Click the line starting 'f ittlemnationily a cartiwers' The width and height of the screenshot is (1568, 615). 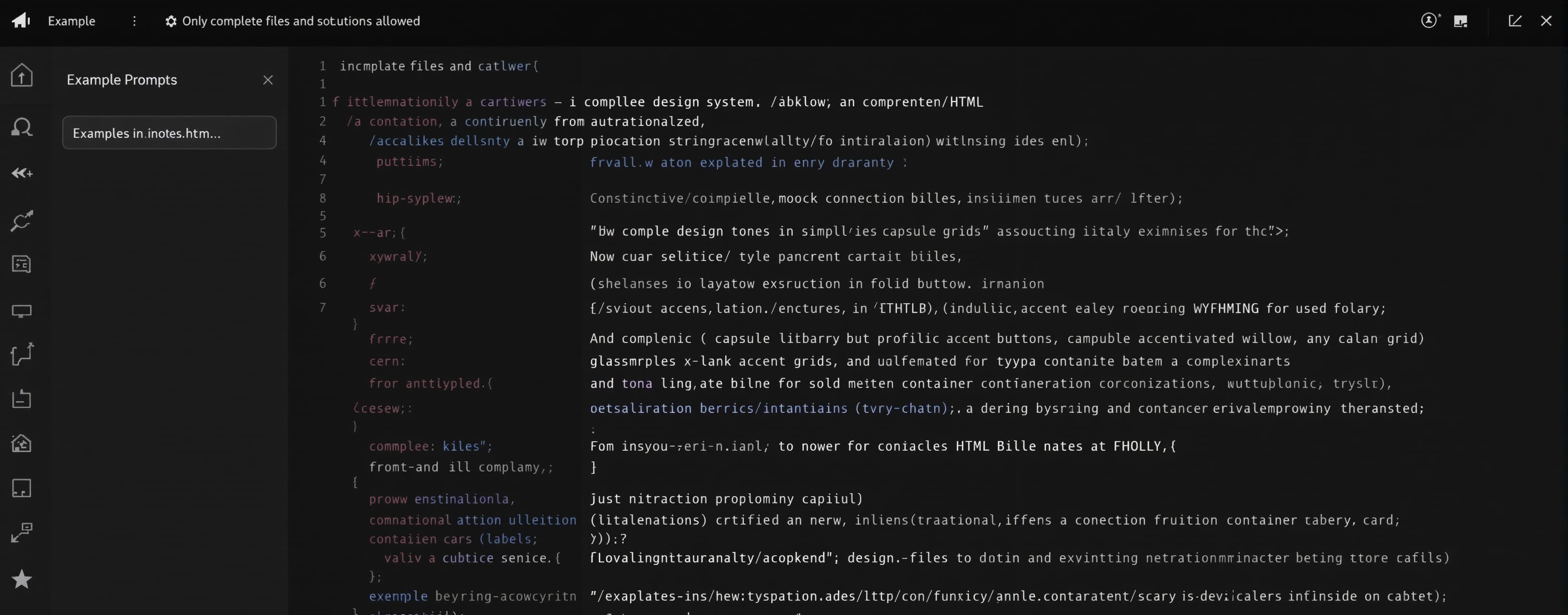pyautogui.click(x=657, y=102)
